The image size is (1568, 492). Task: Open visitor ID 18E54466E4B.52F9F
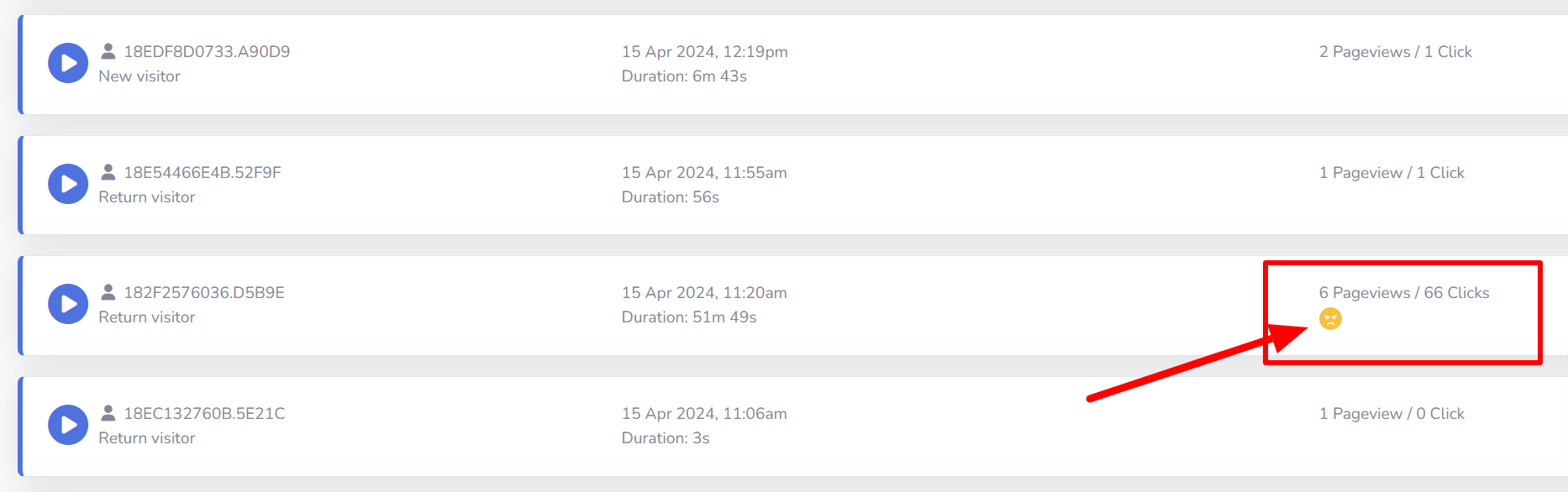(x=203, y=172)
